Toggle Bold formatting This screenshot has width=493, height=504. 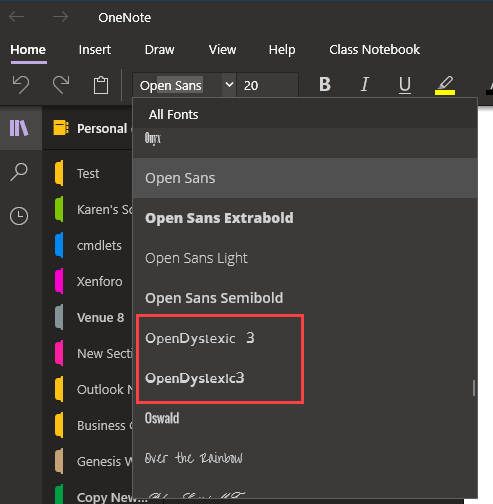tap(325, 84)
